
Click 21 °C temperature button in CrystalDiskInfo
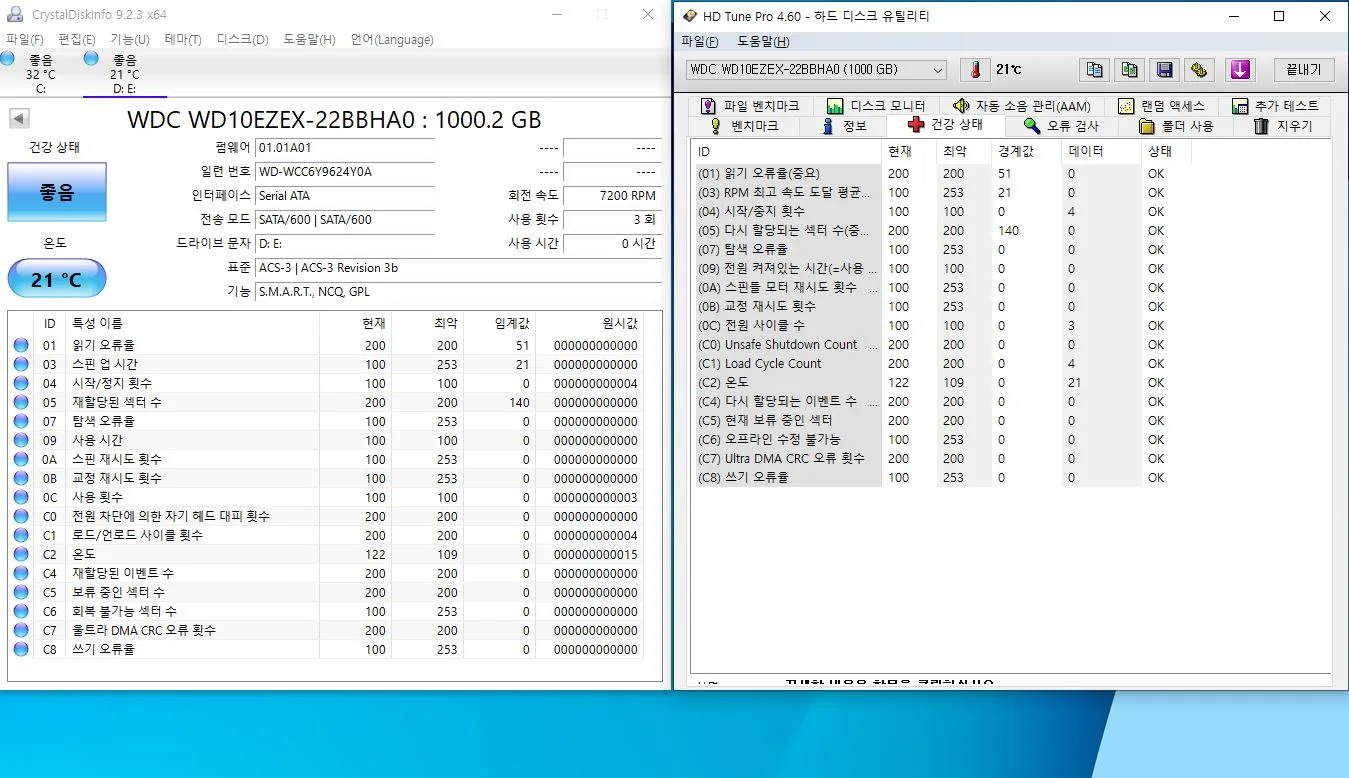56,279
